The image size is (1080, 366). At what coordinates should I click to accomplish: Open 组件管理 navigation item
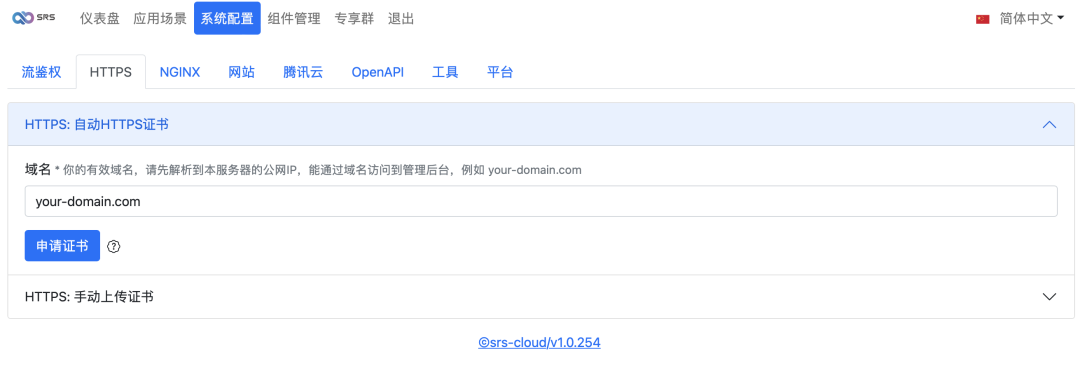pyautogui.click(x=294, y=19)
